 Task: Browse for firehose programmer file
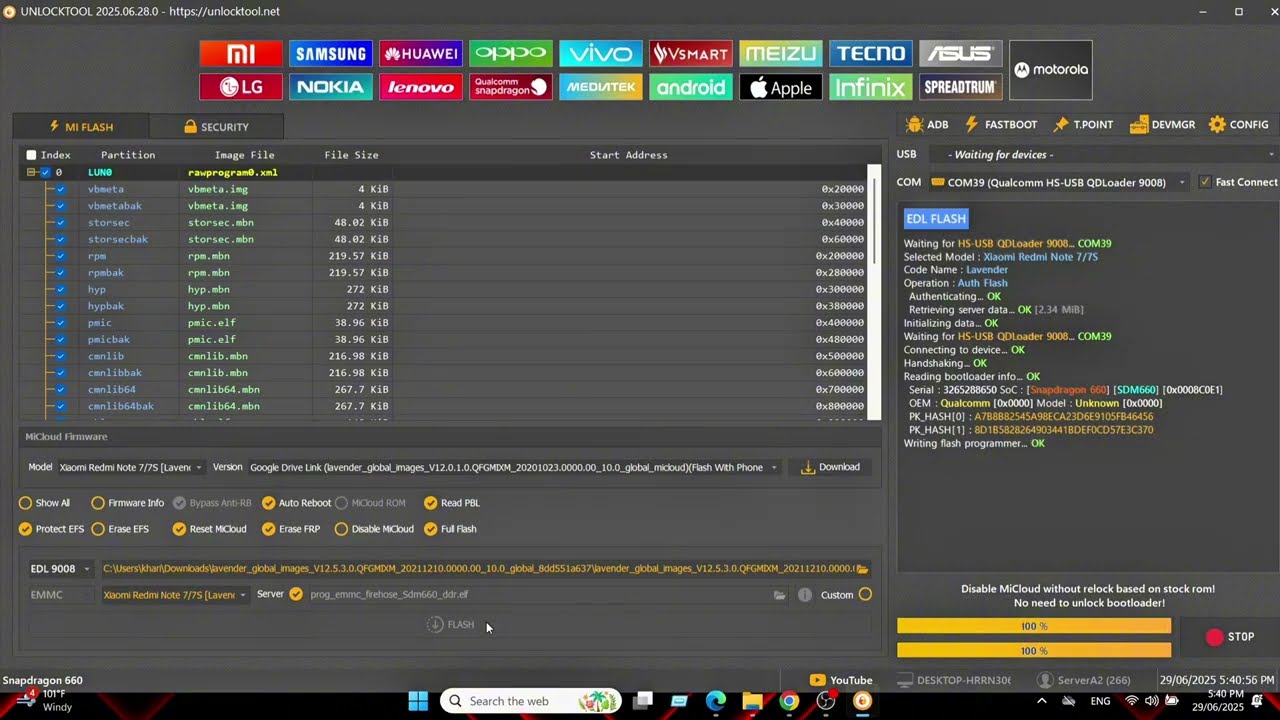pyautogui.click(x=779, y=595)
